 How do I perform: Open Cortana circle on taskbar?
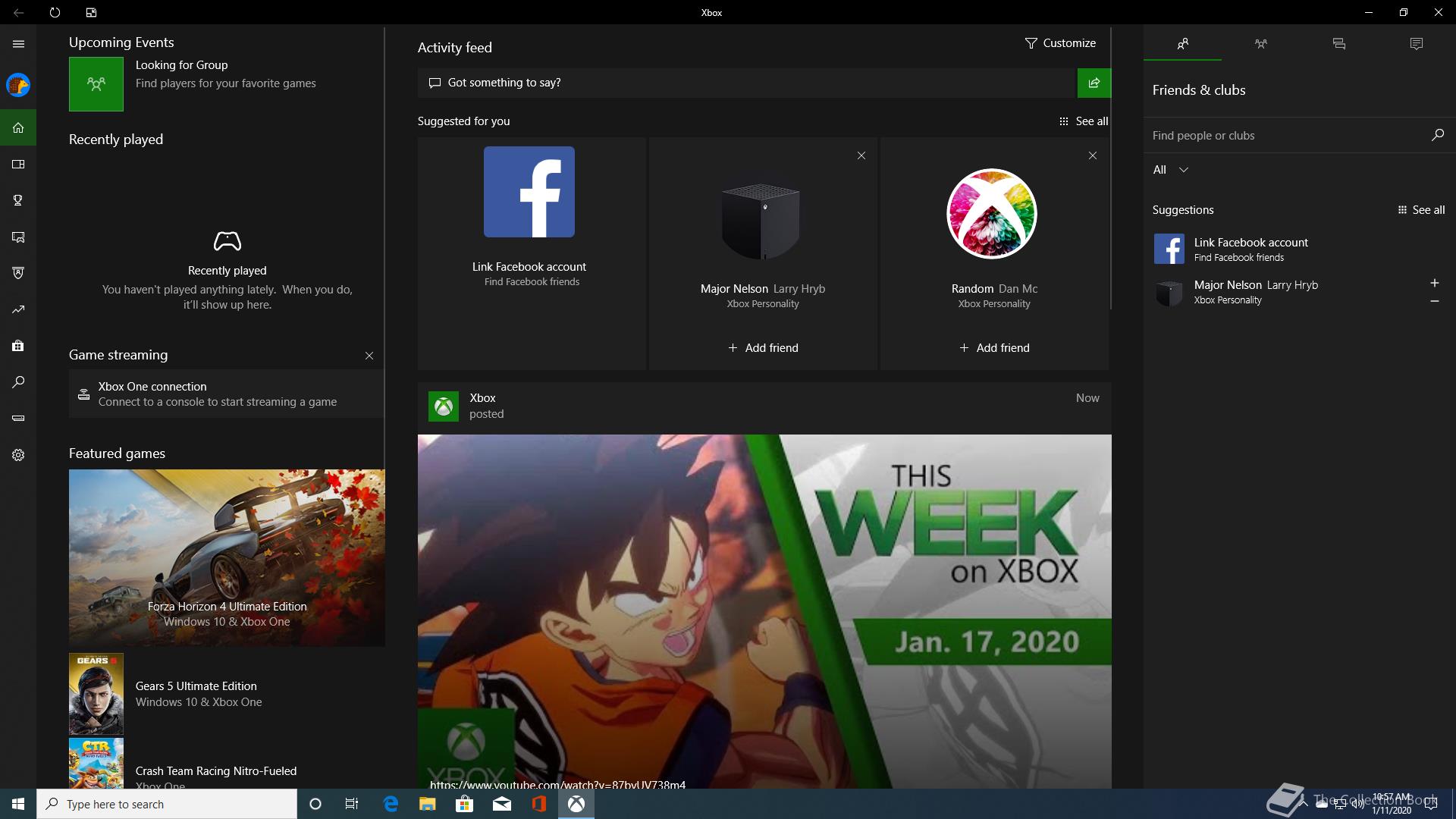click(315, 804)
